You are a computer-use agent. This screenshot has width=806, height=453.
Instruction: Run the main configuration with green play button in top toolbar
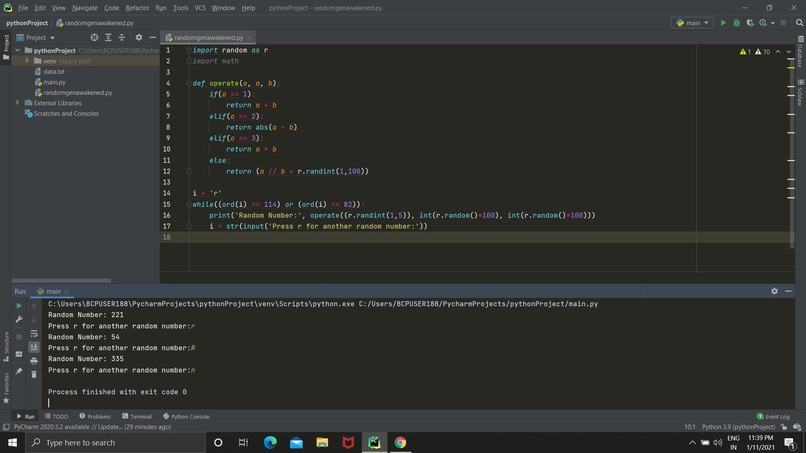click(723, 23)
